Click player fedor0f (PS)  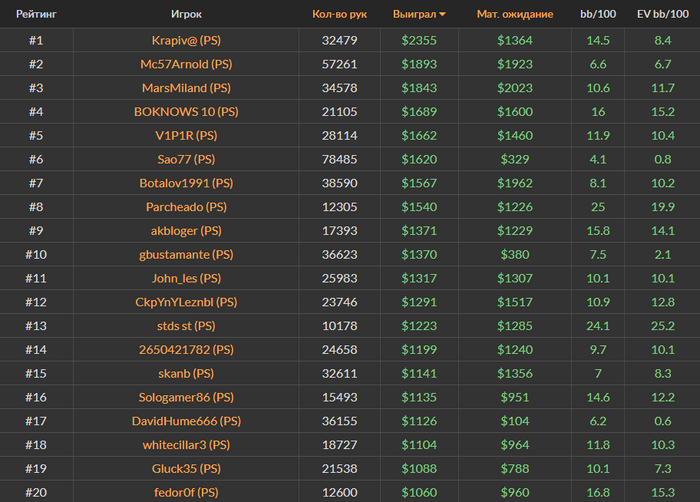click(186, 492)
